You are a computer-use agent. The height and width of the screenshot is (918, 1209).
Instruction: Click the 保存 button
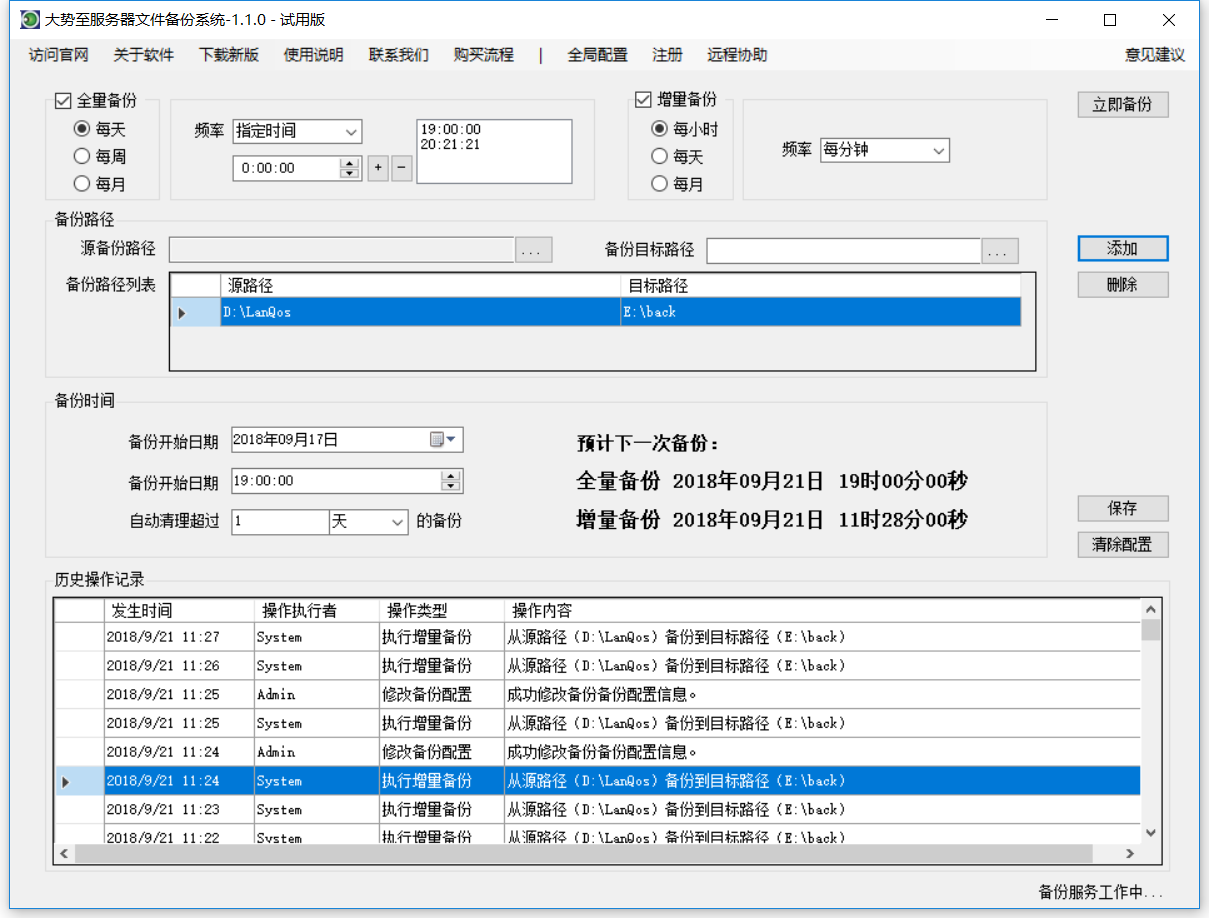pyautogui.click(x=1122, y=508)
